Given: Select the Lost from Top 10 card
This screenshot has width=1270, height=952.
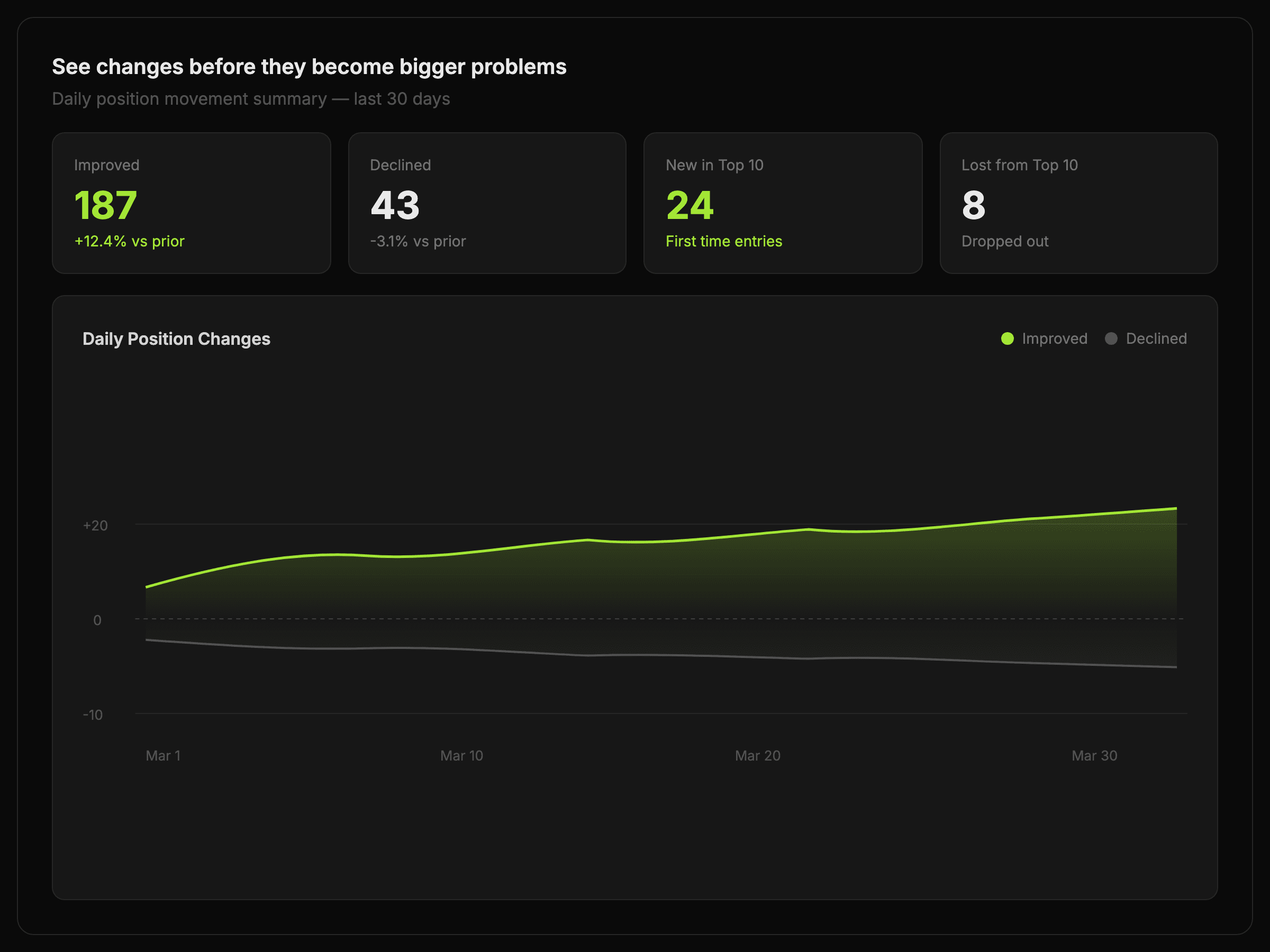Looking at the screenshot, I should click(1078, 203).
